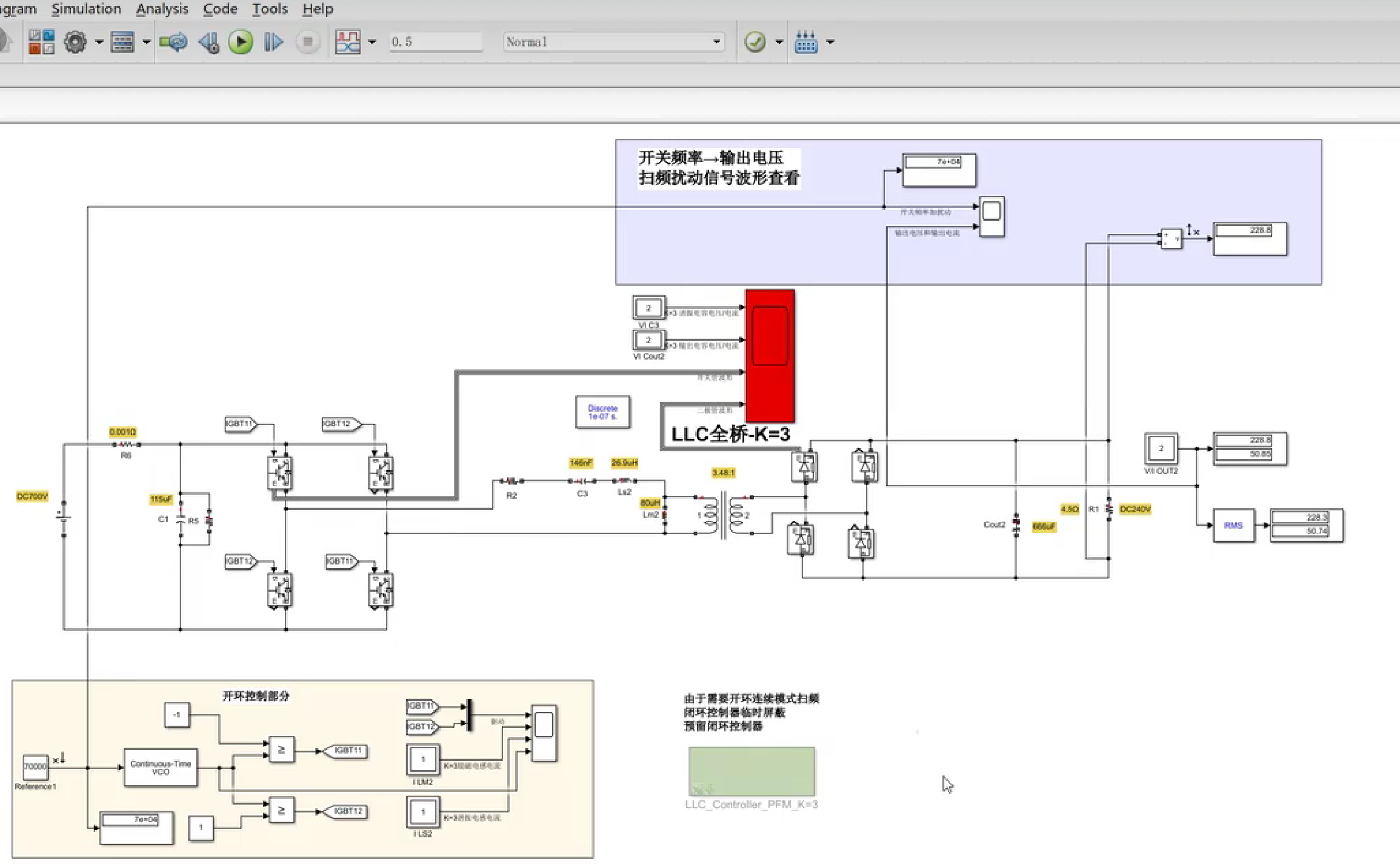Open the Simulation Data Inspector icon
Screen dimensions: 1400x864
coord(348,42)
